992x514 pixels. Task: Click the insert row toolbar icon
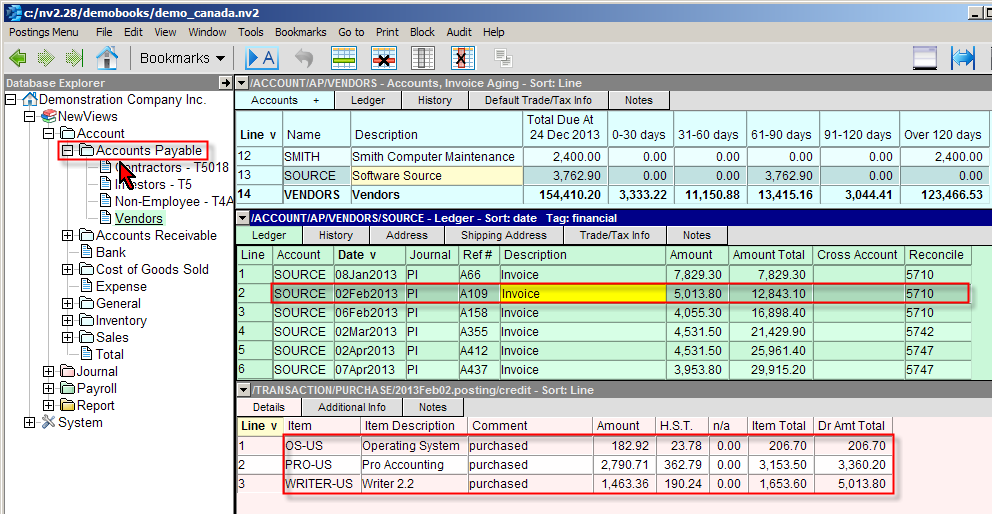[x=344, y=58]
